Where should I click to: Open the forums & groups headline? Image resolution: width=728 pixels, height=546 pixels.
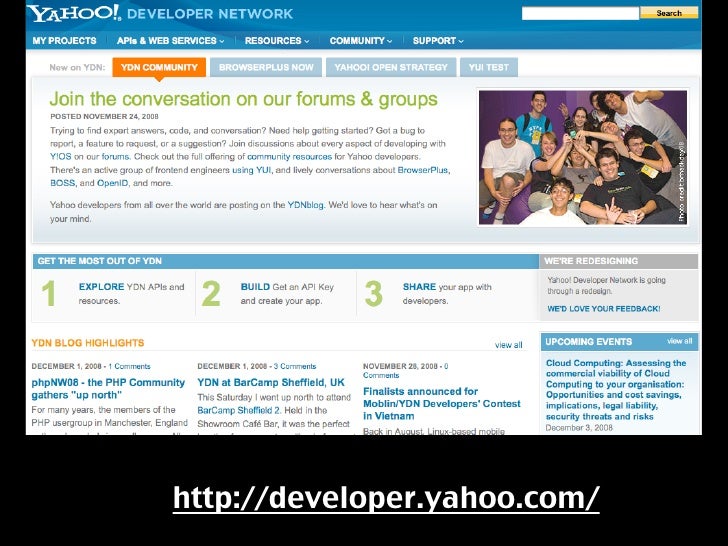point(243,99)
